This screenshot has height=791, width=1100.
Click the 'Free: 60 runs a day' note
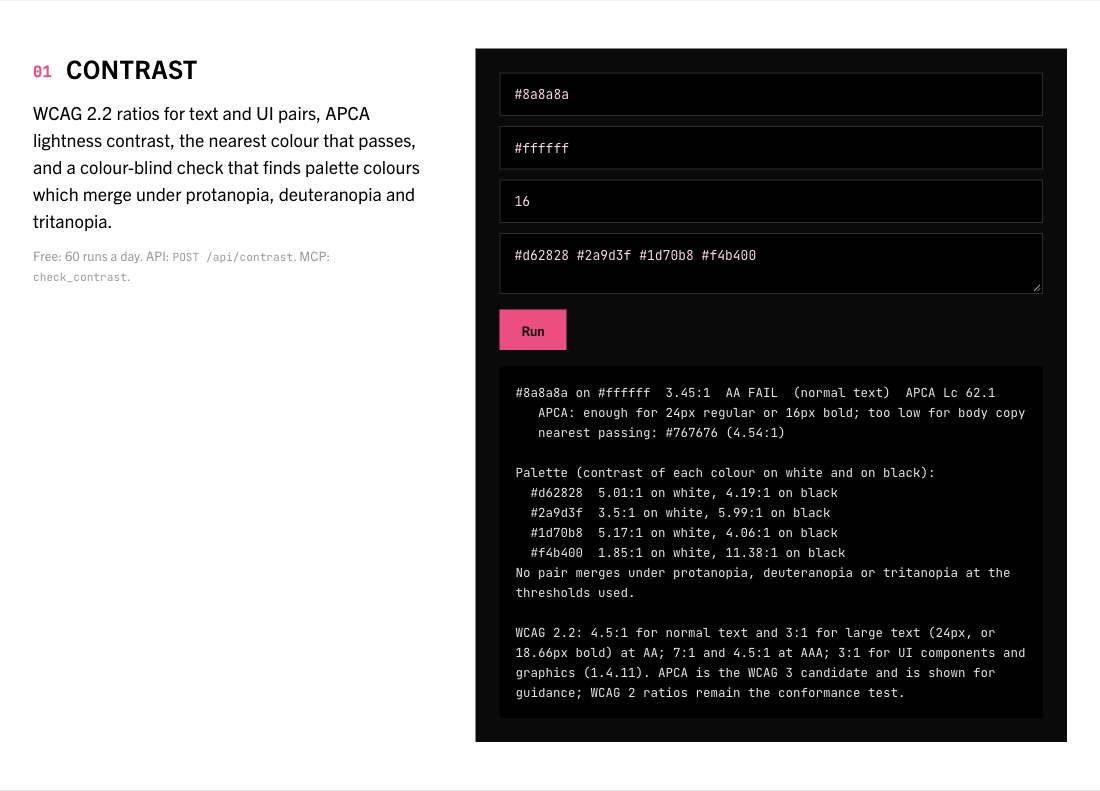[x=181, y=266]
